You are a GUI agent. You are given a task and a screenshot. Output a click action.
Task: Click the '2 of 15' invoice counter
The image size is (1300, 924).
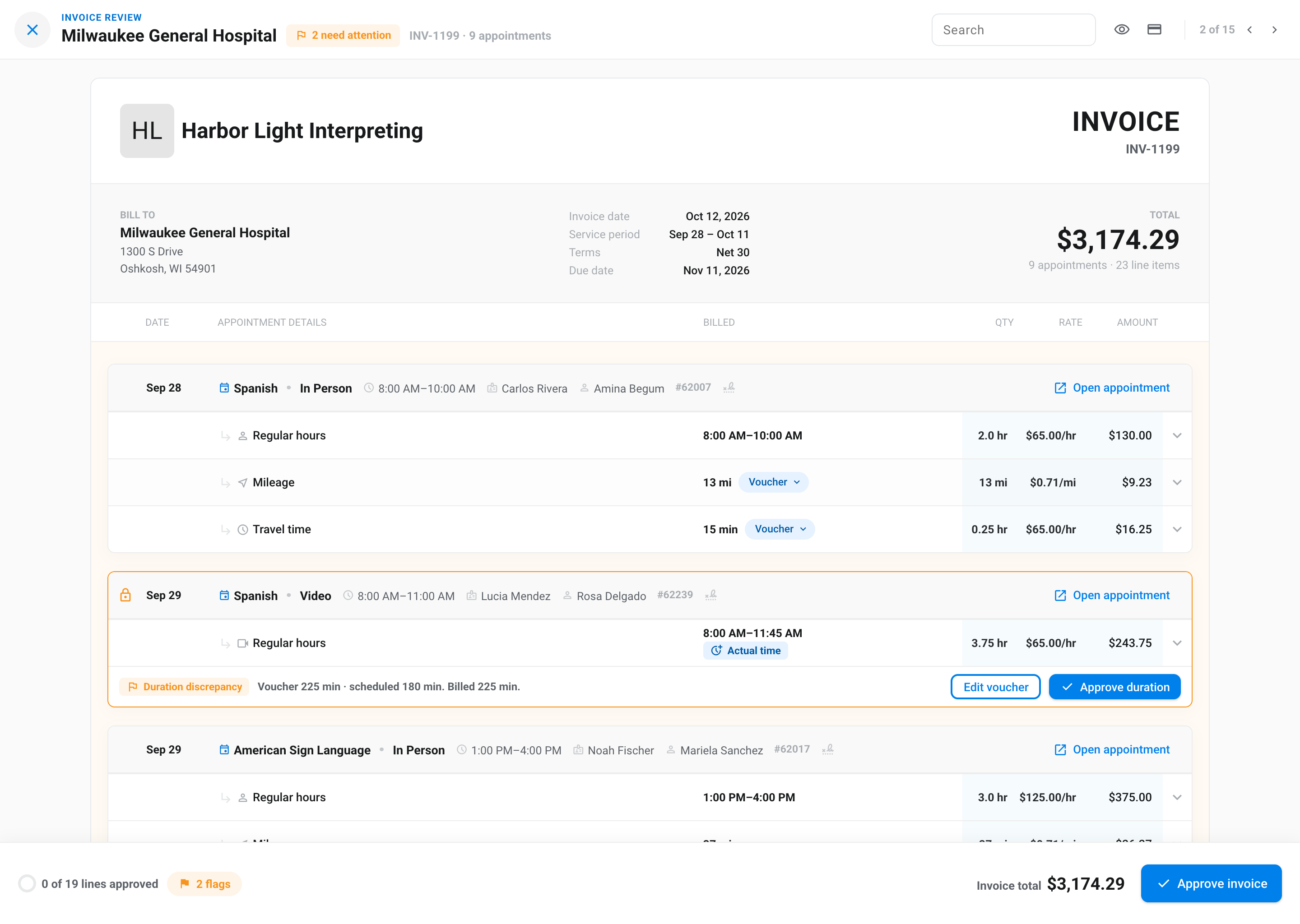point(1217,30)
